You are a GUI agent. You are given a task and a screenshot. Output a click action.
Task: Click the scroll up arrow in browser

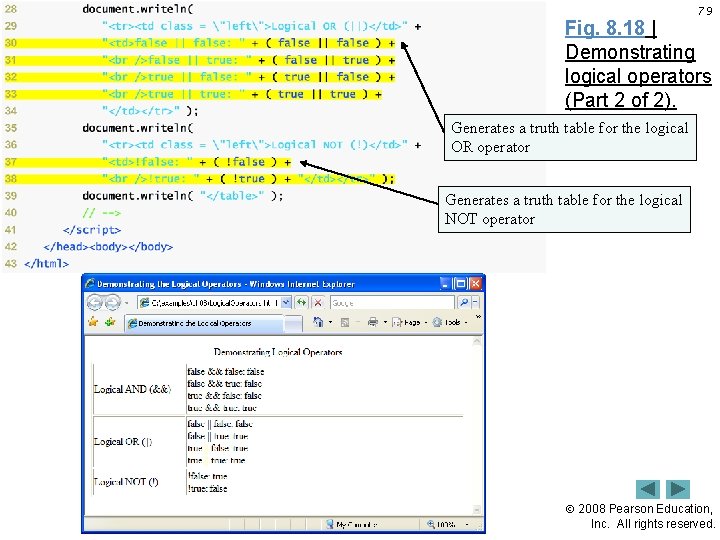pyautogui.click(x=477, y=341)
